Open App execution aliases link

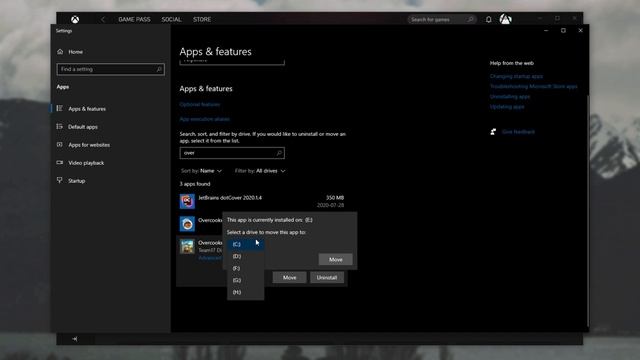(x=204, y=119)
